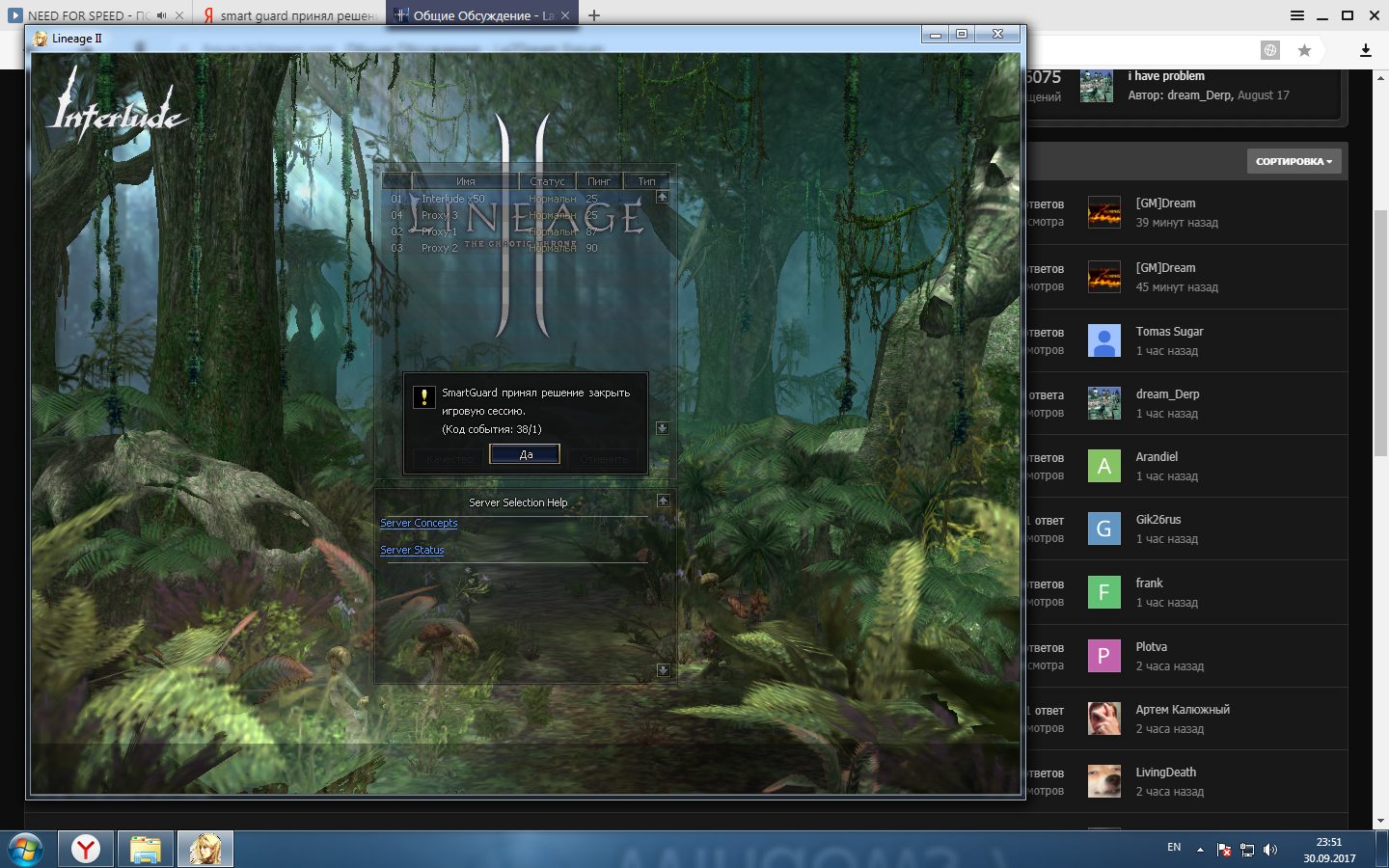
Task: Click Артем Калюжный photo avatar
Action: pos(1104,719)
